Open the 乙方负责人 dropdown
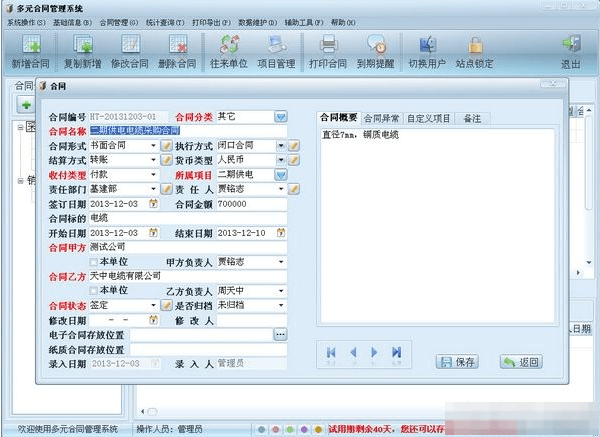 (x=281, y=291)
